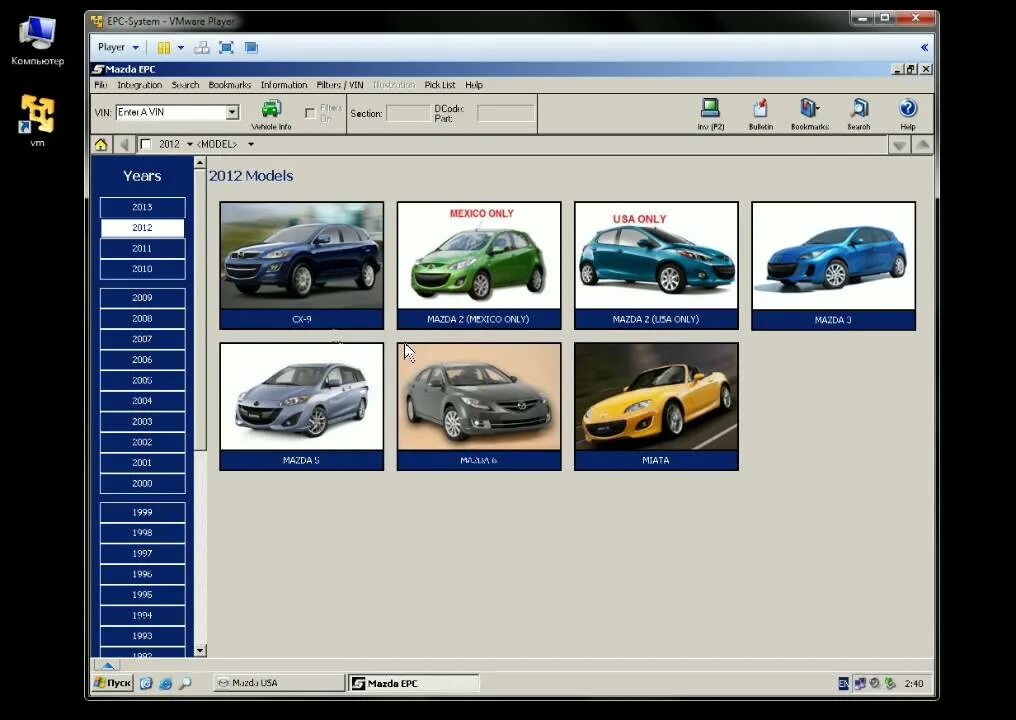Screen dimensions: 1016x720
Task: Click VMware send Ctrl+Alt+Del icon
Action: [x=202, y=47]
